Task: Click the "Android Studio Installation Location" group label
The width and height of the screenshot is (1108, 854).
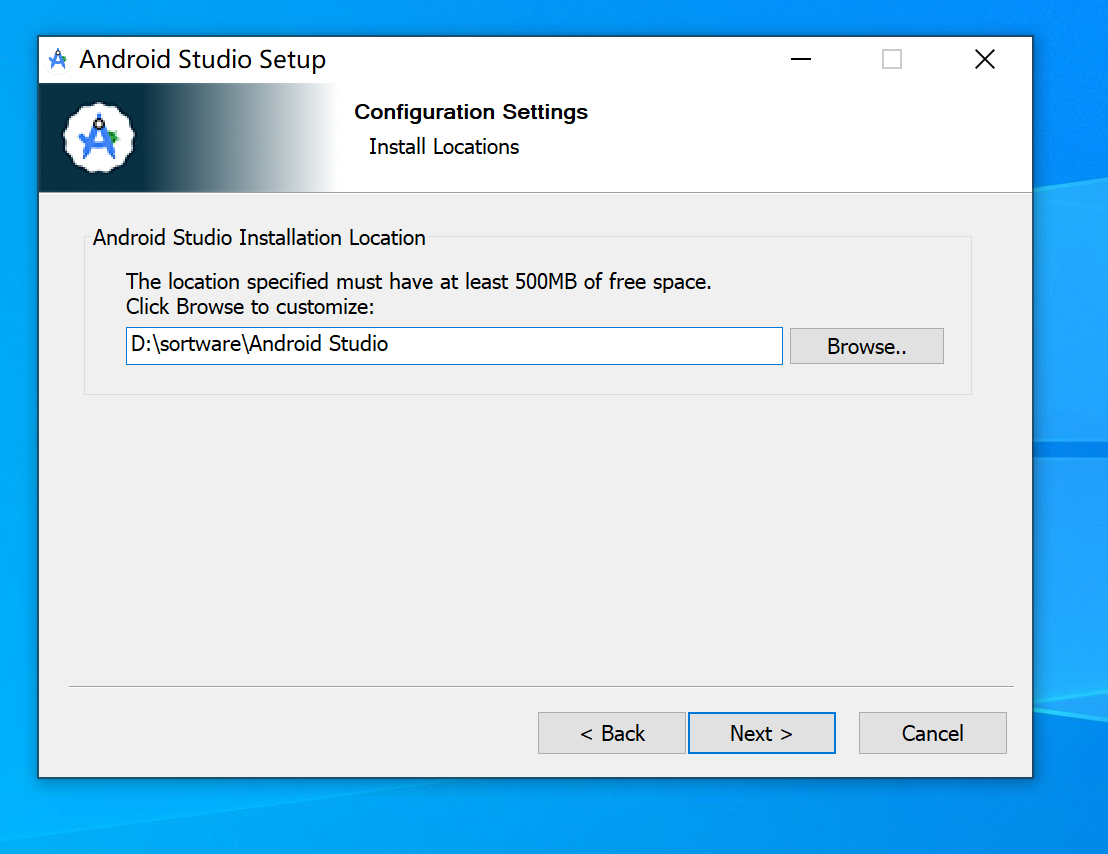Action: pos(259,238)
